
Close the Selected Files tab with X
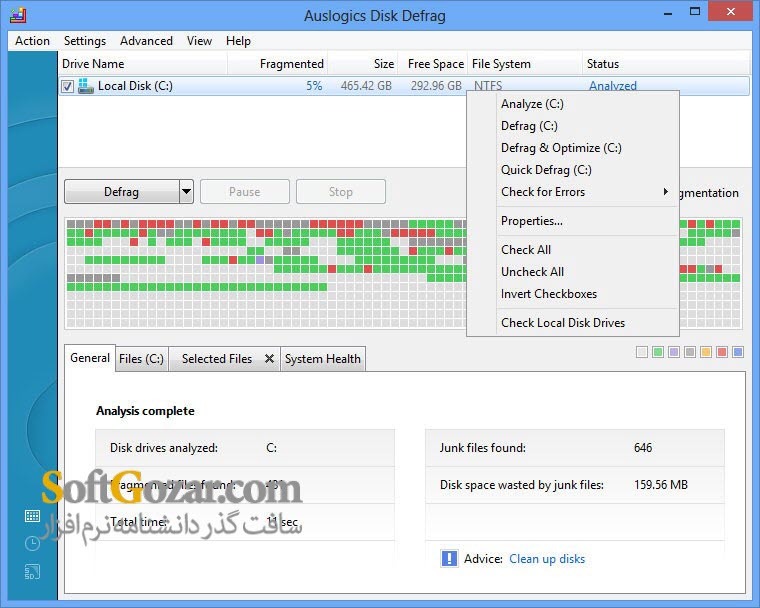pos(269,359)
